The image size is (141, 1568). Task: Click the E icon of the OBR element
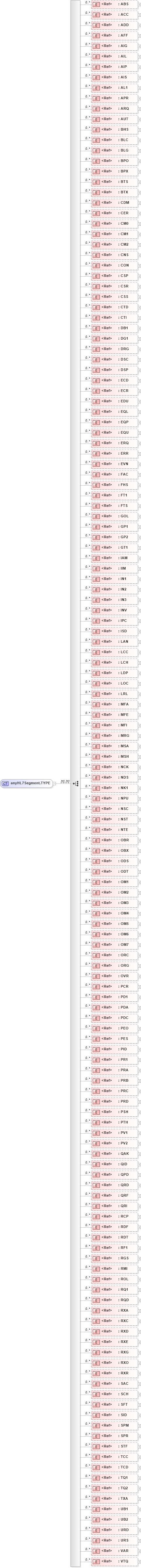pyautogui.click(x=96, y=840)
